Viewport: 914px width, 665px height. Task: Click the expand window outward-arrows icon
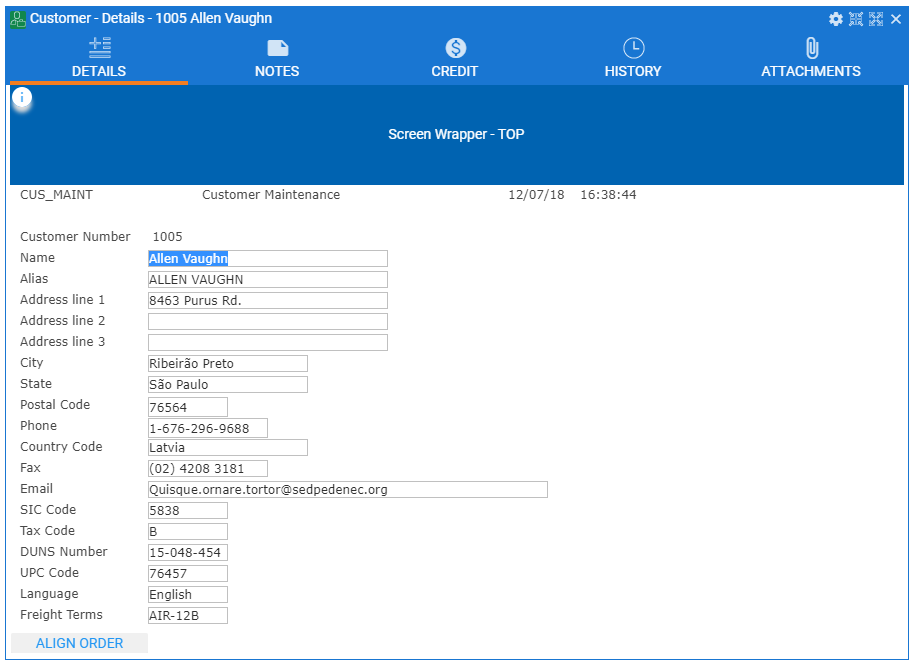(876, 19)
